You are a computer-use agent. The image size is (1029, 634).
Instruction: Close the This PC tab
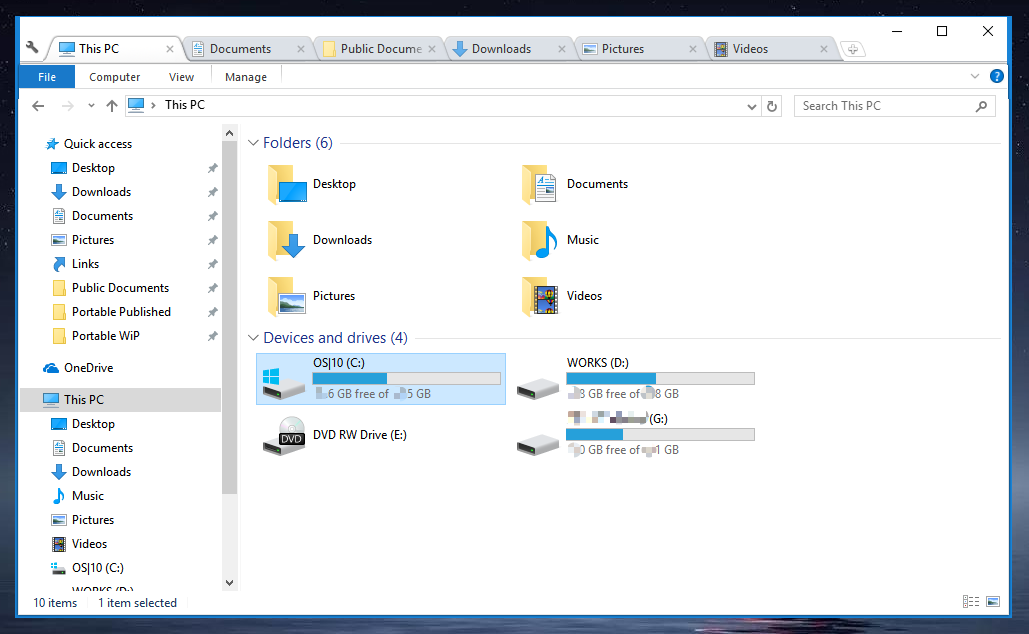click(170, 49)
